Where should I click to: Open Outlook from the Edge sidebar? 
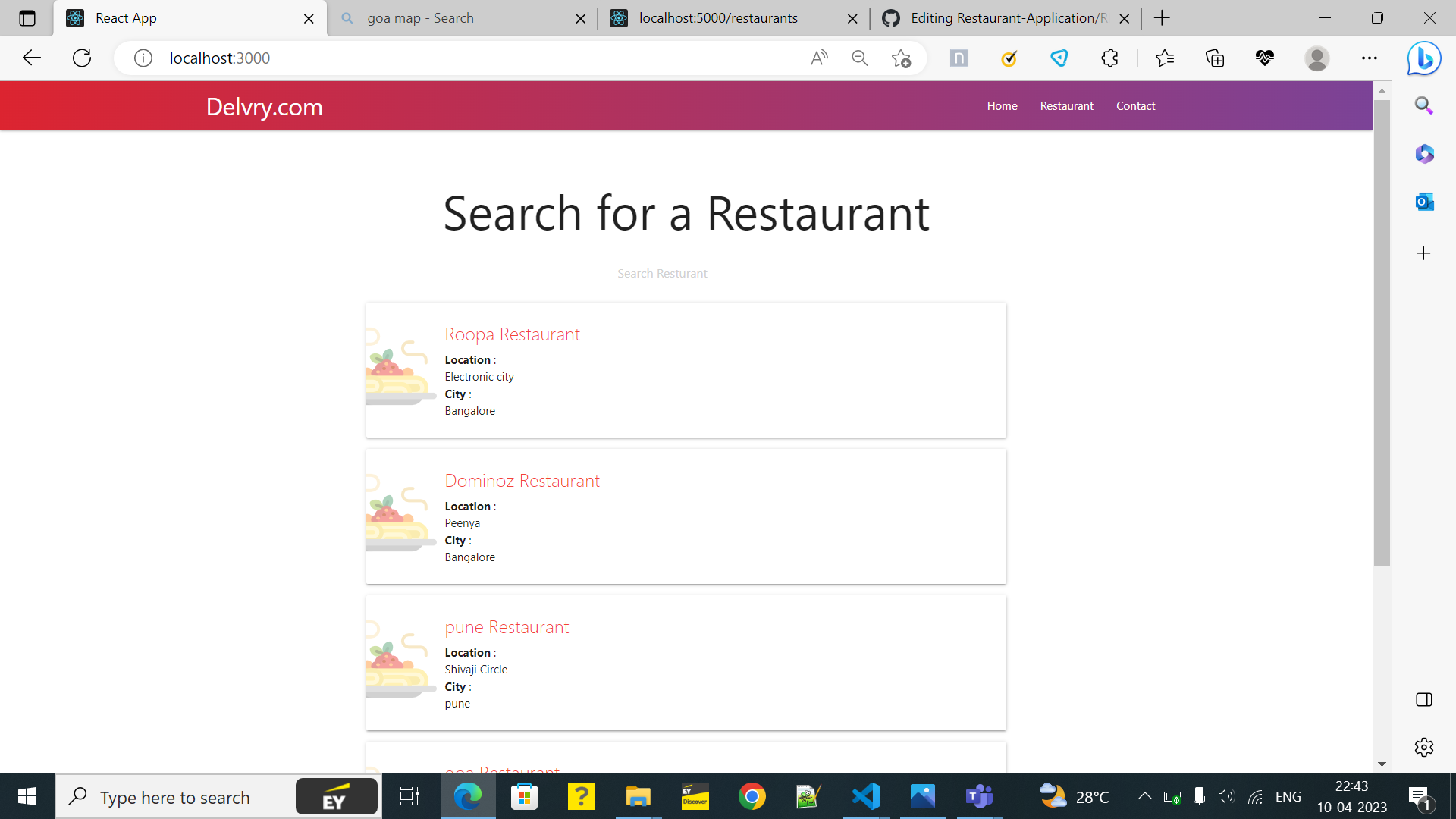(1424, 202)
